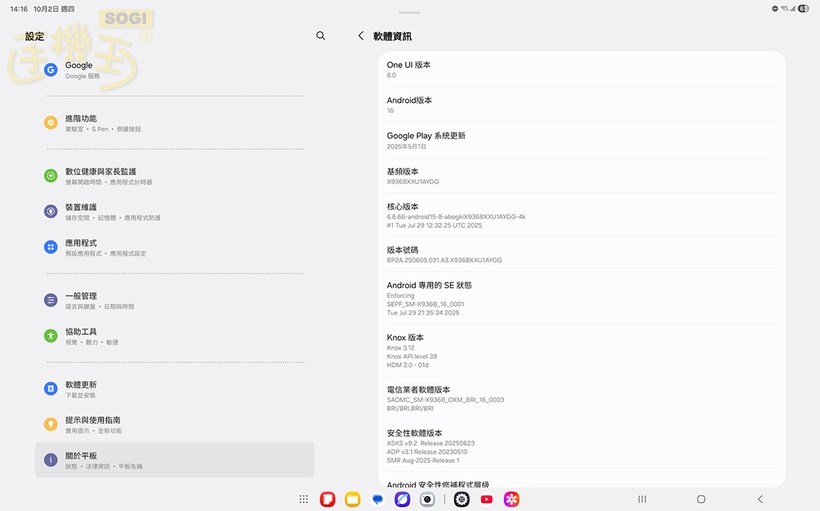The image size is (820, 511).
Task: Open the Messages app in taskbar
Action: (378, 499)
